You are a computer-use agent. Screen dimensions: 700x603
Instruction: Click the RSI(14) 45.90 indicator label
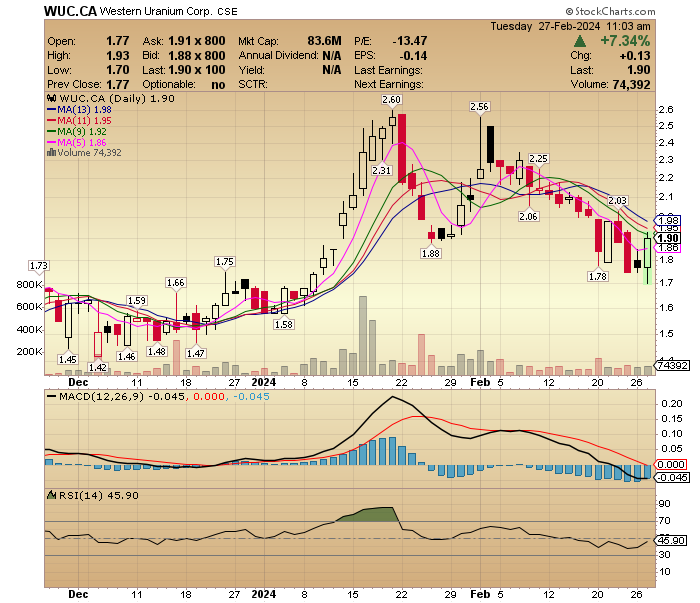99,495
